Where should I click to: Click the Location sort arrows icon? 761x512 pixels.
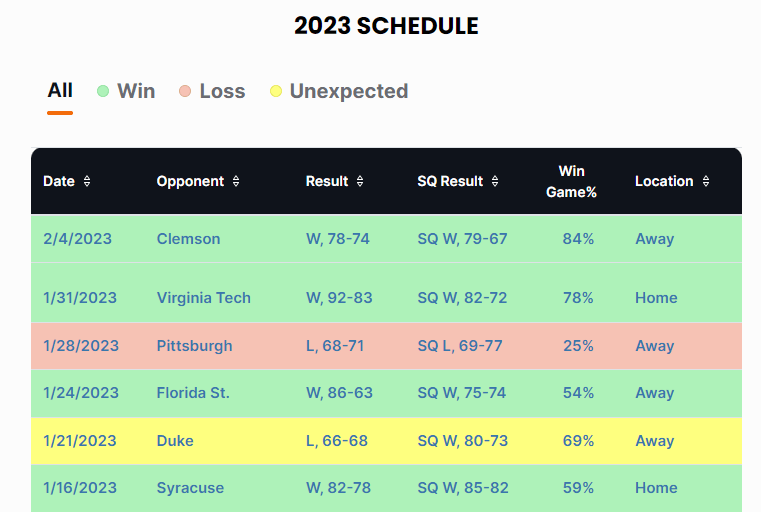tap(706, 182)
